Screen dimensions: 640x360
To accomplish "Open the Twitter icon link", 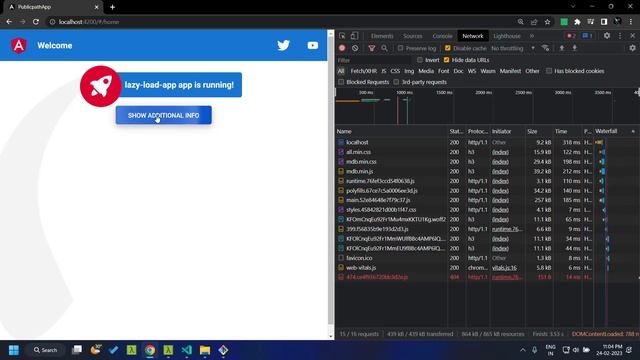I will [283, 45].
